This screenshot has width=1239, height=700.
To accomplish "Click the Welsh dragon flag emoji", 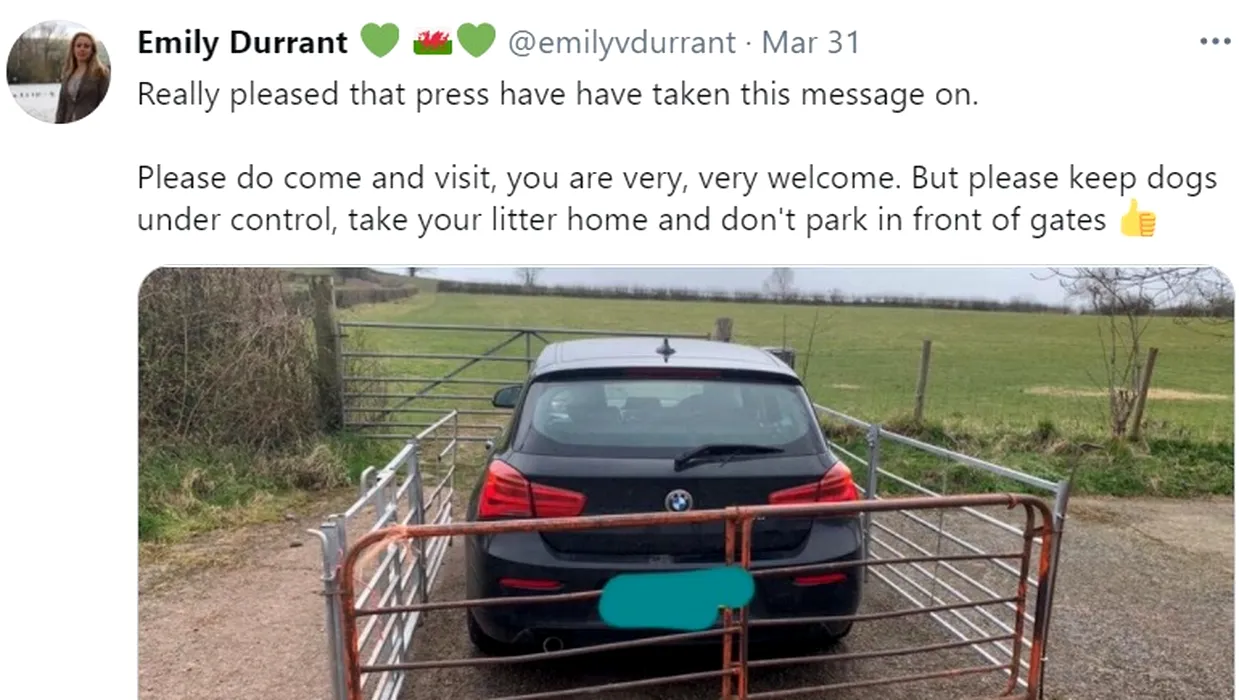I will [433, 42].
